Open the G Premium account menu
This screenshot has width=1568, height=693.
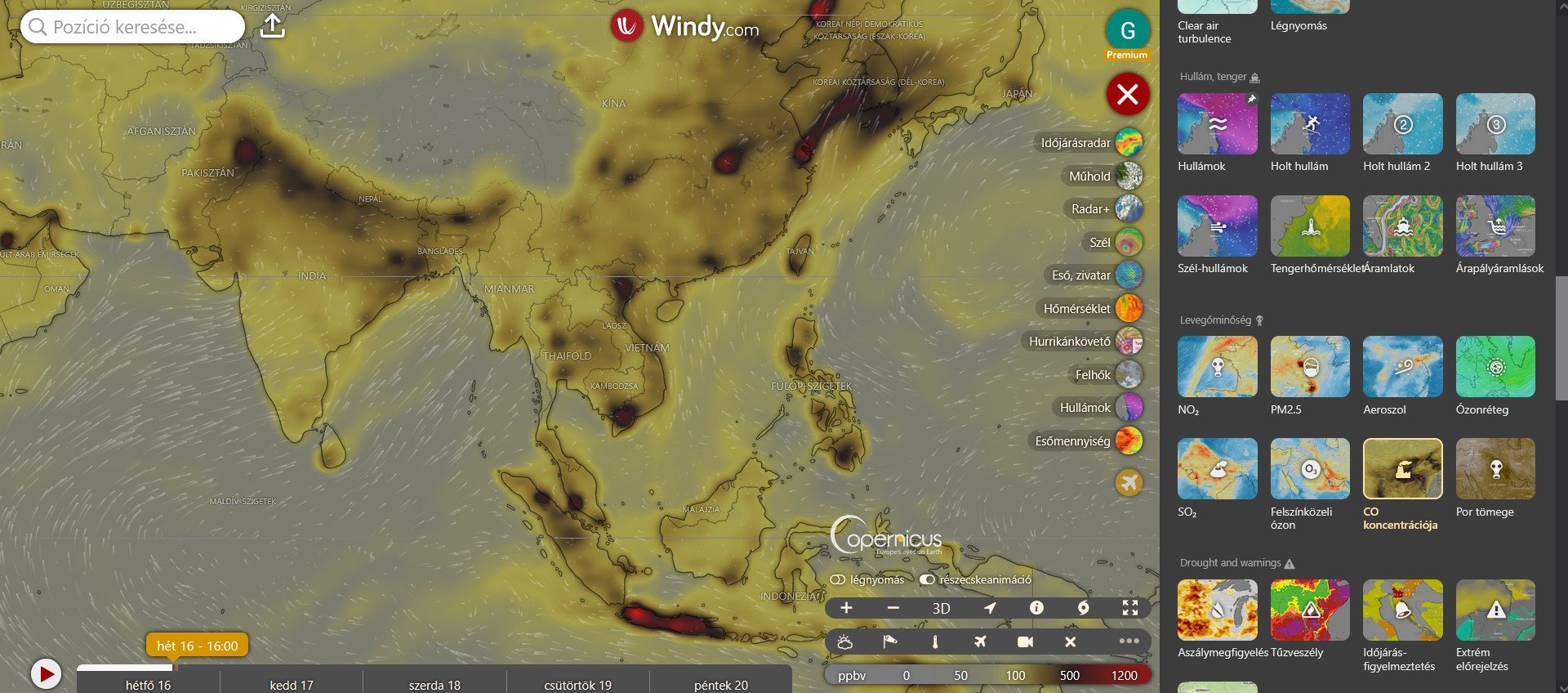pos(1127,33)
